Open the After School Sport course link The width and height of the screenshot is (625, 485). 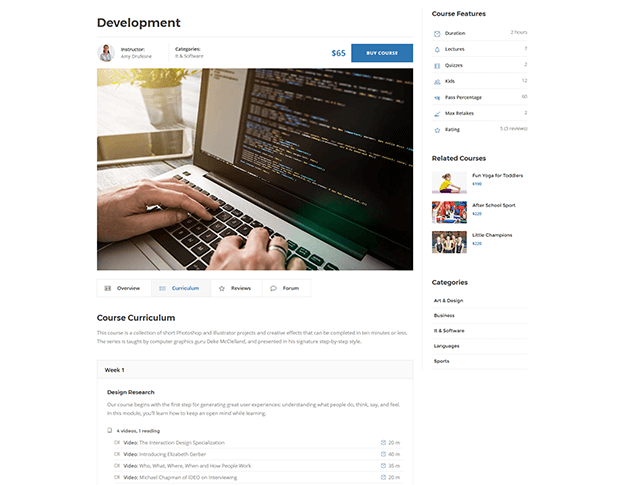pos(492,205)
